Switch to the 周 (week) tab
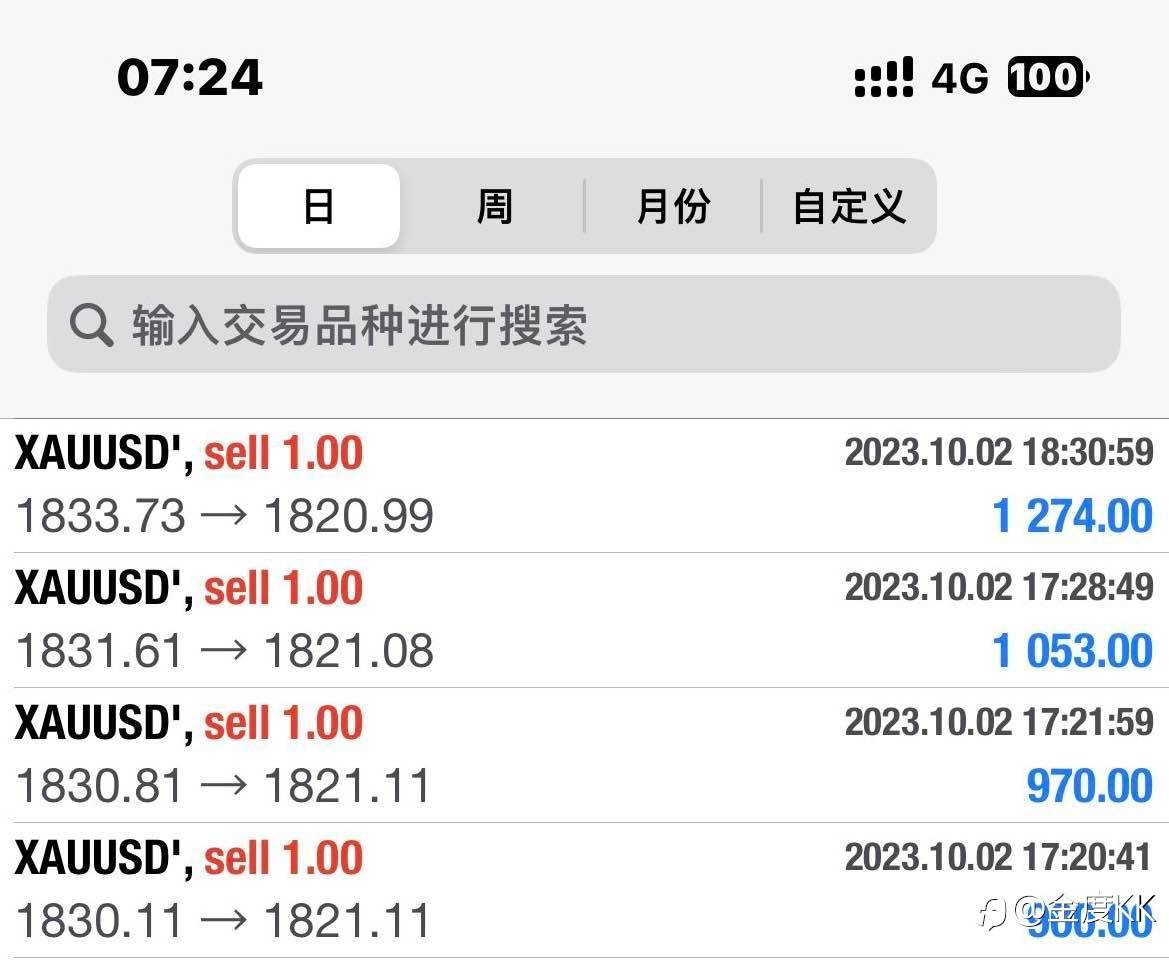 (494, 207)
